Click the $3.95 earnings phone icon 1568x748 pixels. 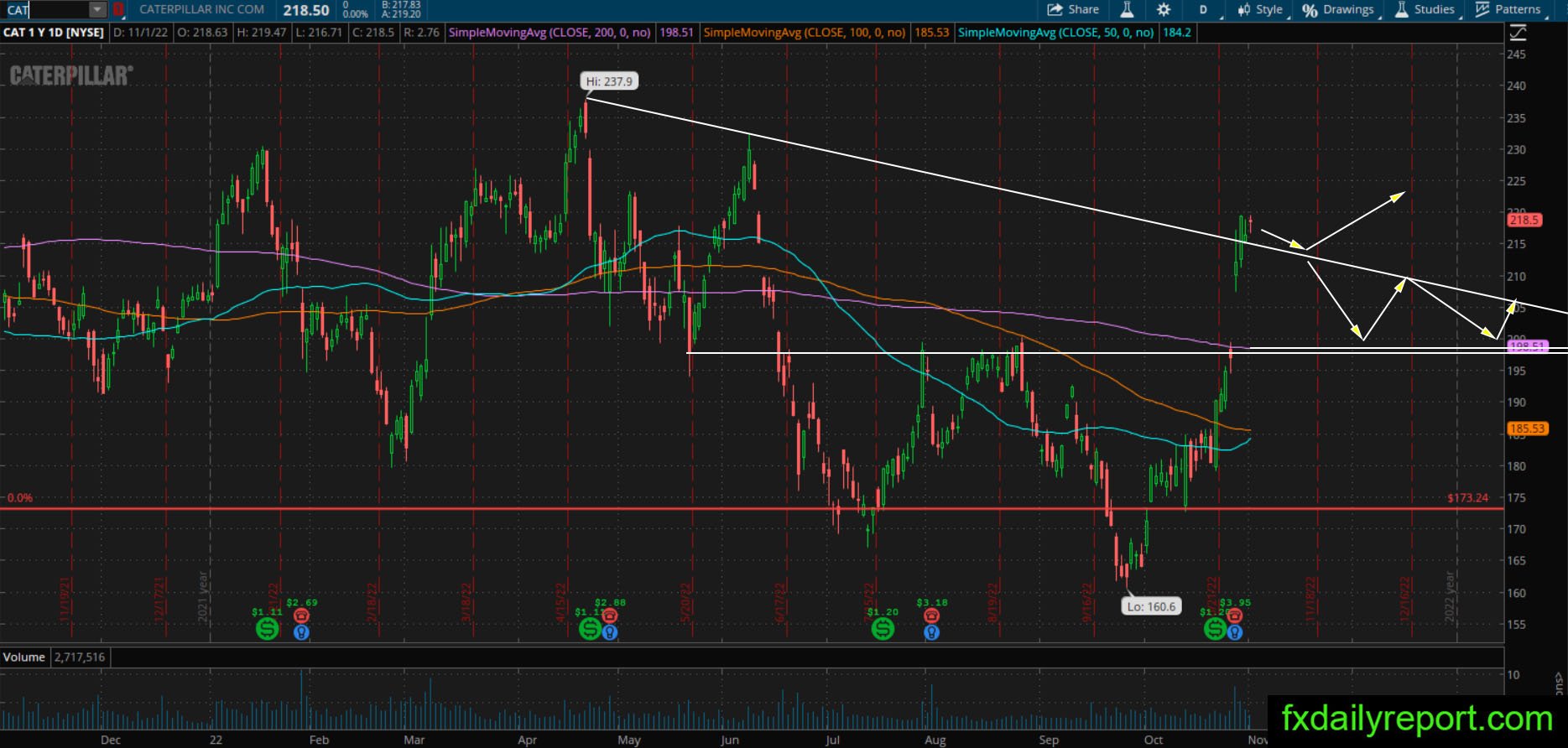[1235, 616]
